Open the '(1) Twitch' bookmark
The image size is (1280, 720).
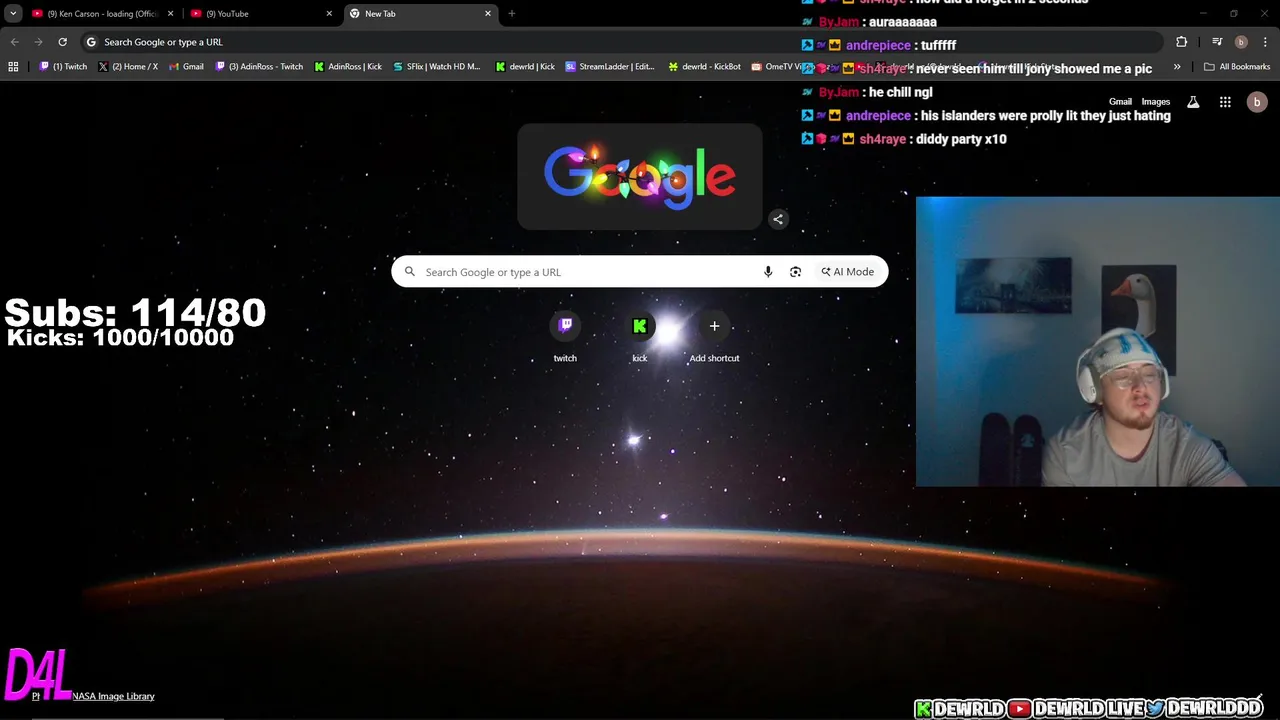(x=64, y=67)
